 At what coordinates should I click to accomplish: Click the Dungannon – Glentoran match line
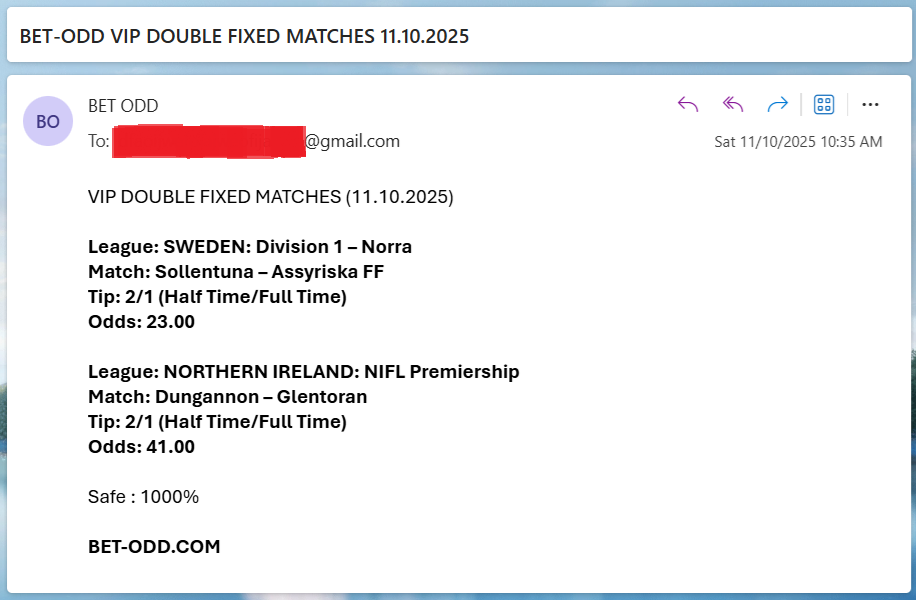tap(227, 397)
